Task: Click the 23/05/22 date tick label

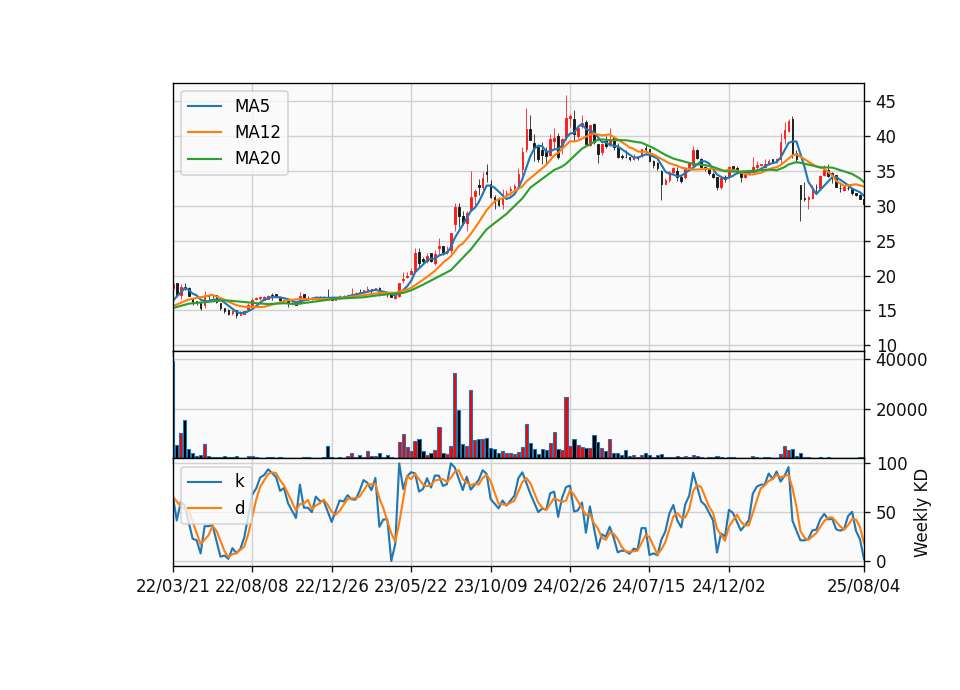Action: click(x=411, y=586)
